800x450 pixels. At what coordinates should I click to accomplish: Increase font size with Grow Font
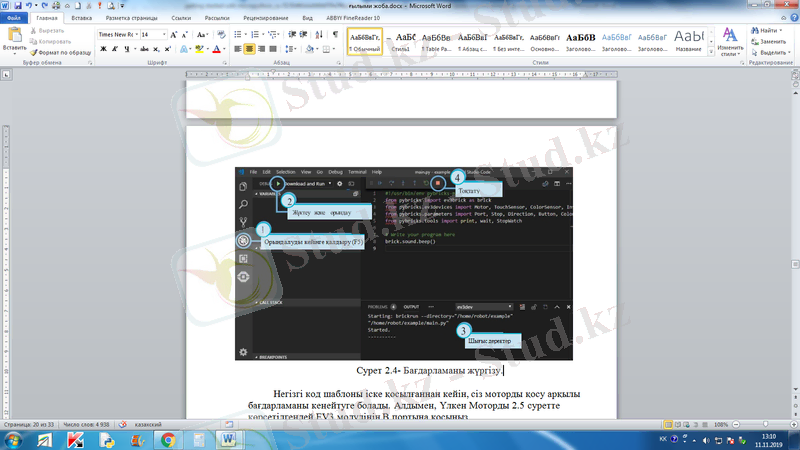point(173,35)
